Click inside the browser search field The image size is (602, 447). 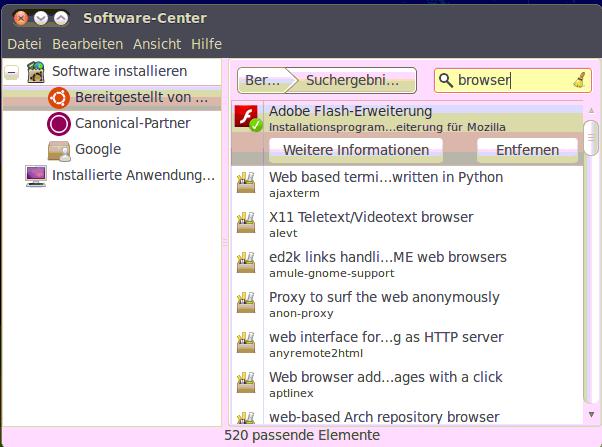[x=510, y=80]
